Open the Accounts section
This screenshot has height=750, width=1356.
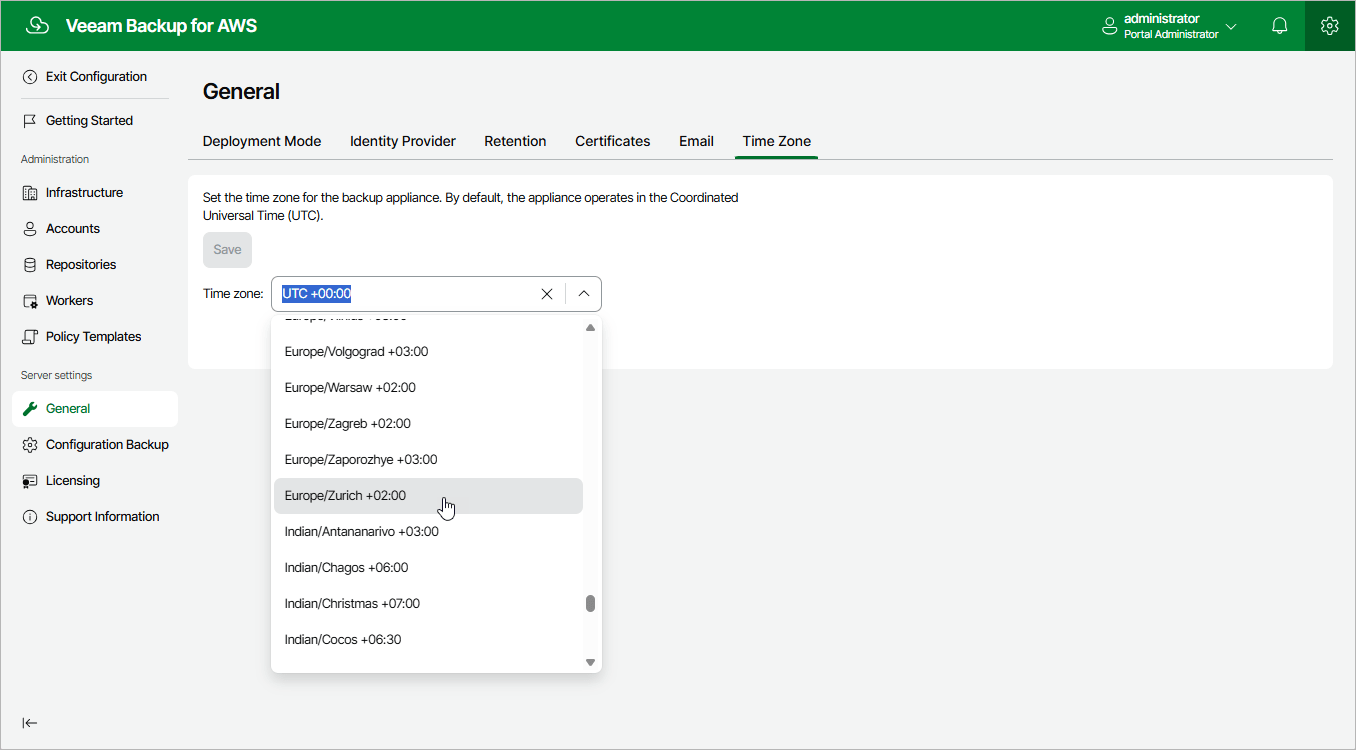pyautogui.click(x=71, y=228)
